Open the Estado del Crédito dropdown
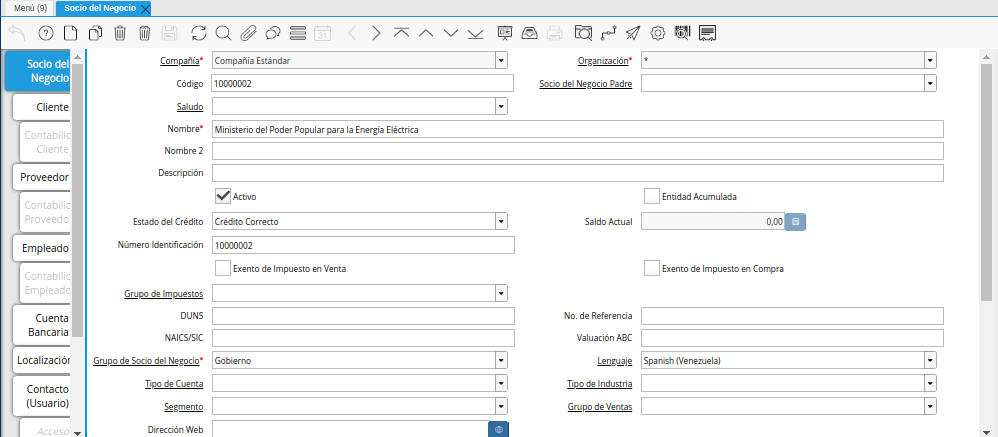The width and height of the screenshot is (998, 437). (x=500, y=221)
